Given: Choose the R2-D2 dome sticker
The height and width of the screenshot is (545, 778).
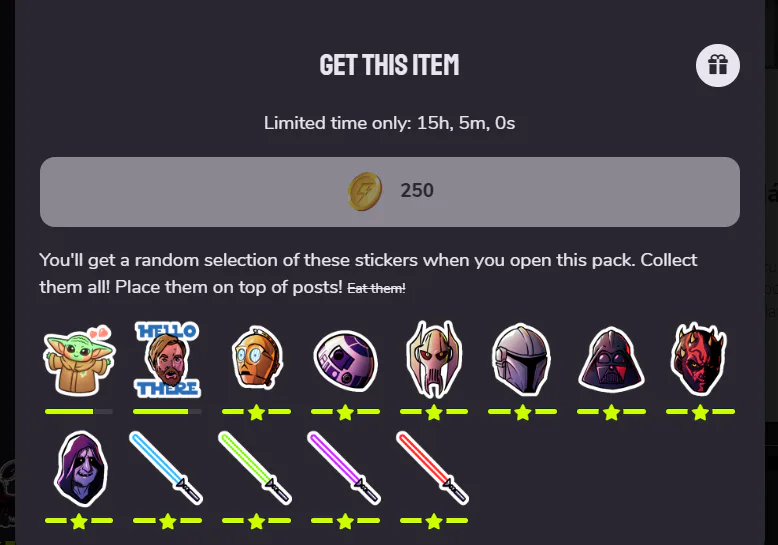Looking at the screenshot, I should [x=345, y=360].
